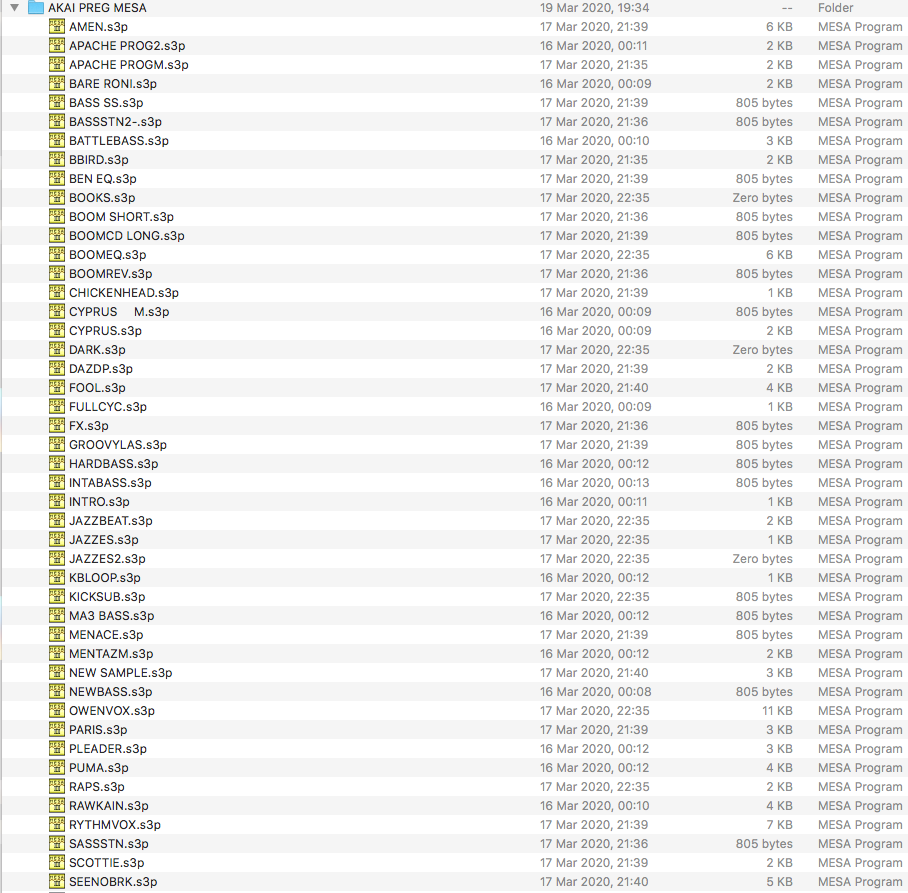Collapse the AKAI PREG MESA folder triangle
This screenshot has width=908, height=893.
click(x=14, y=8)
